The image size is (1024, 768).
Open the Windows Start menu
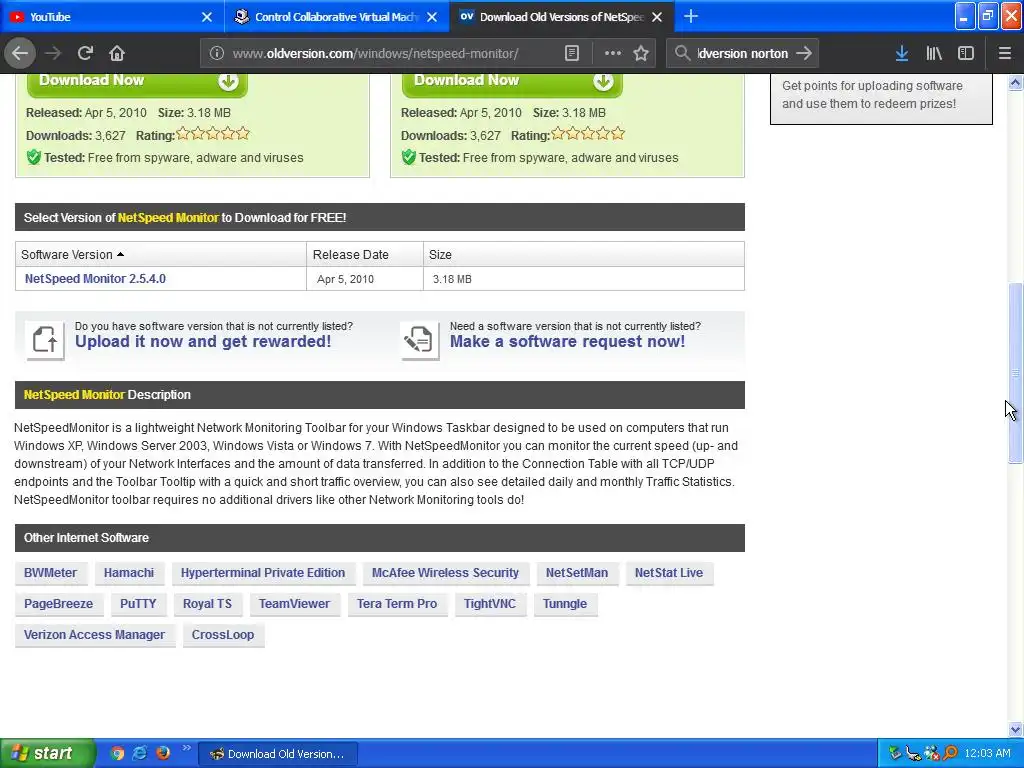[47, 753]
